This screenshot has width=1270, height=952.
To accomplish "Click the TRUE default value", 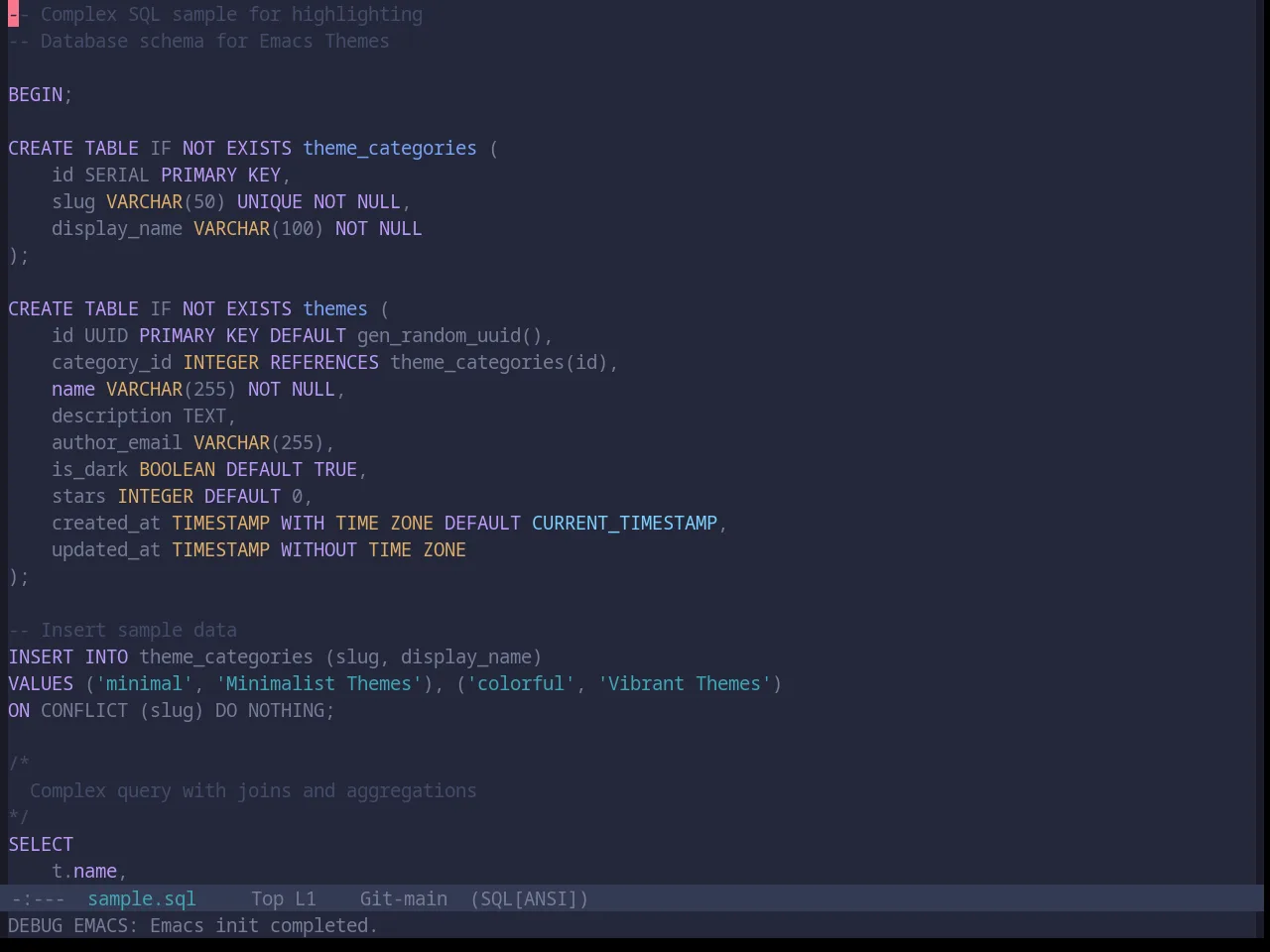I will coord(335,469).
